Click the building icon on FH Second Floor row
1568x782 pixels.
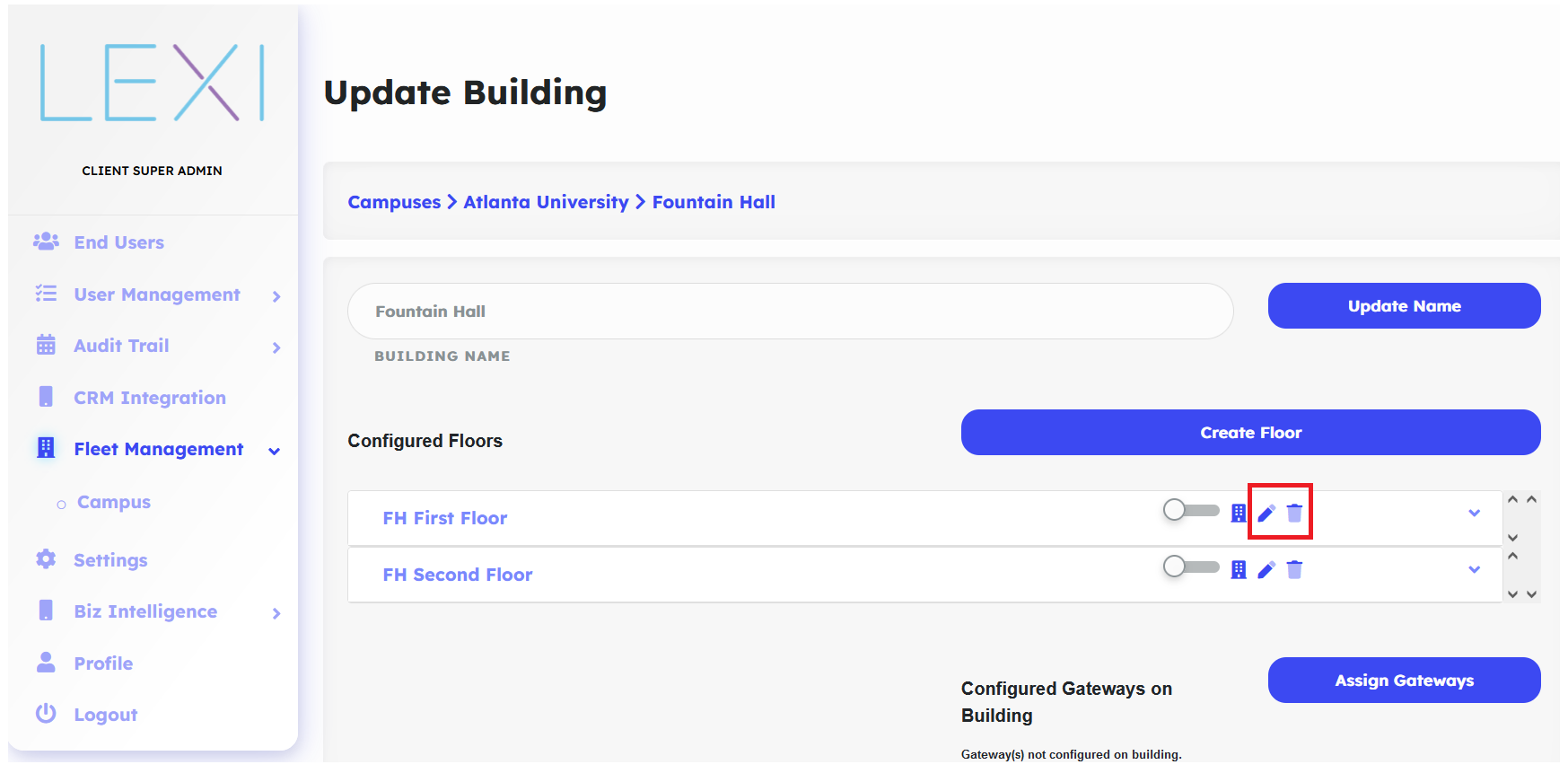point(1239,570)
